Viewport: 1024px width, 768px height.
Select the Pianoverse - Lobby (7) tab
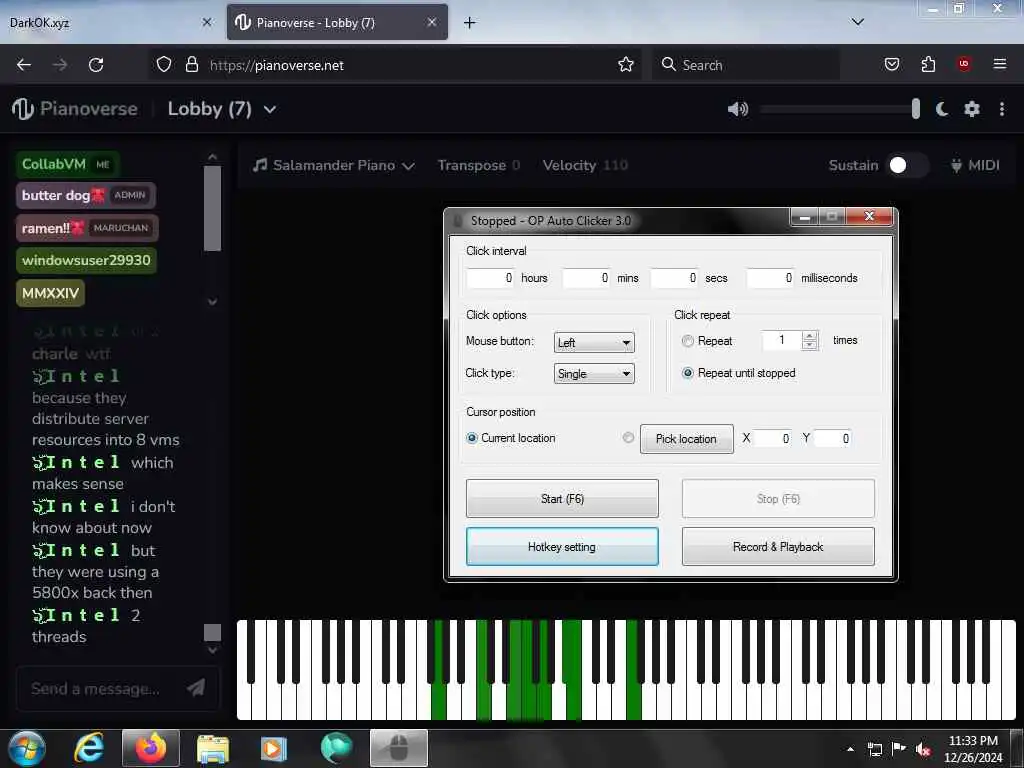337,22
